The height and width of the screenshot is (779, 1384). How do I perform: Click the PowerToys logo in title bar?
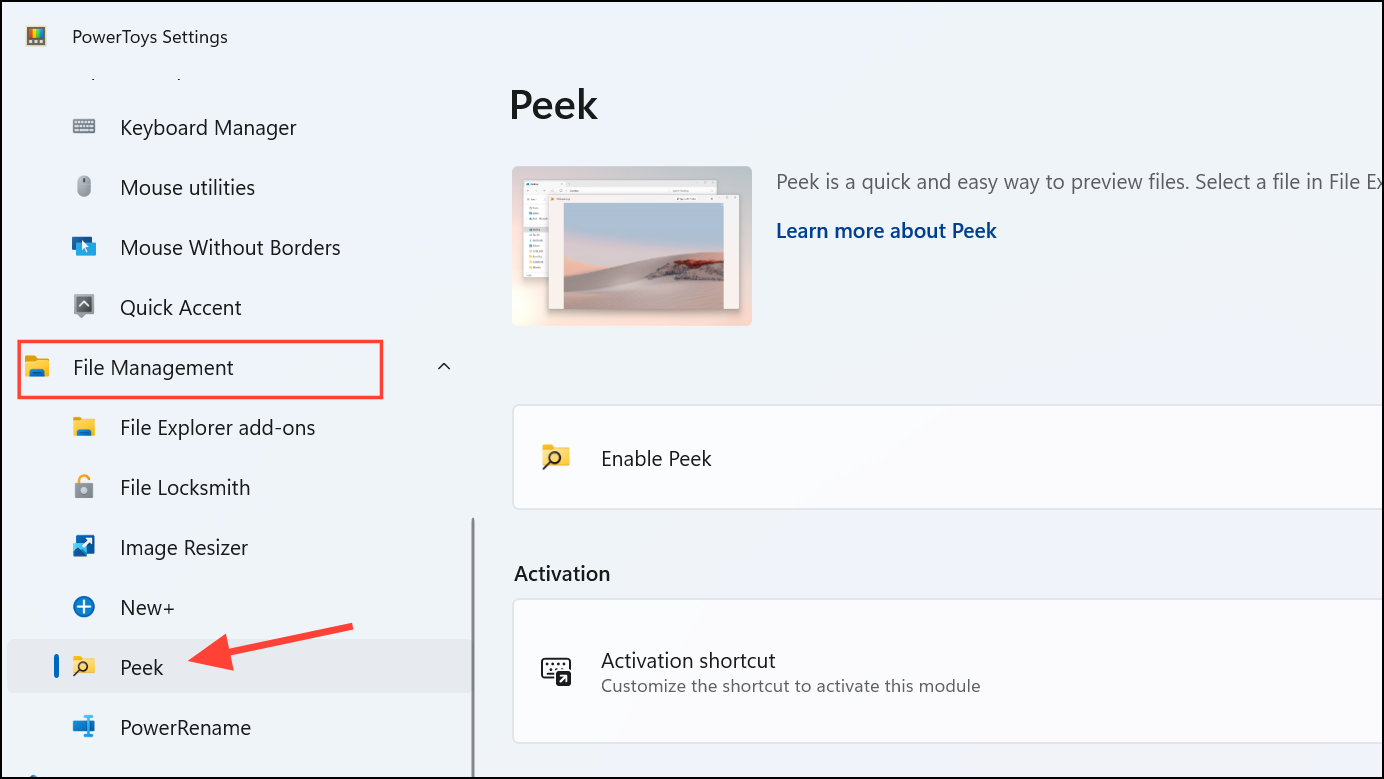[x=36, y=36]
